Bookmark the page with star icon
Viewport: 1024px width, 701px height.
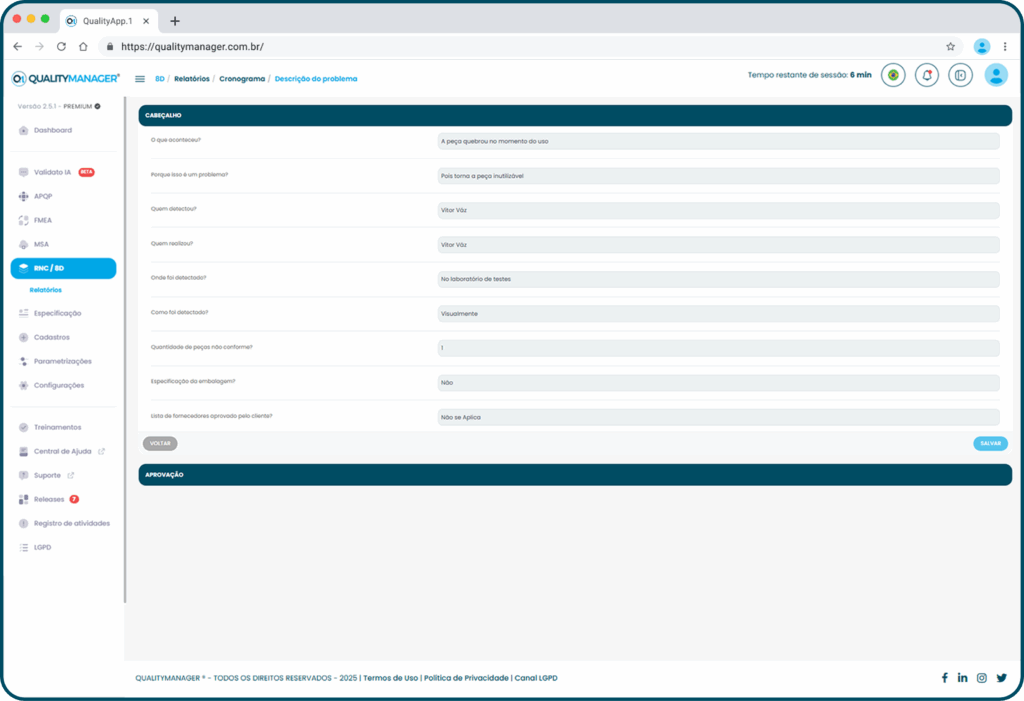(x=950, y=46)
